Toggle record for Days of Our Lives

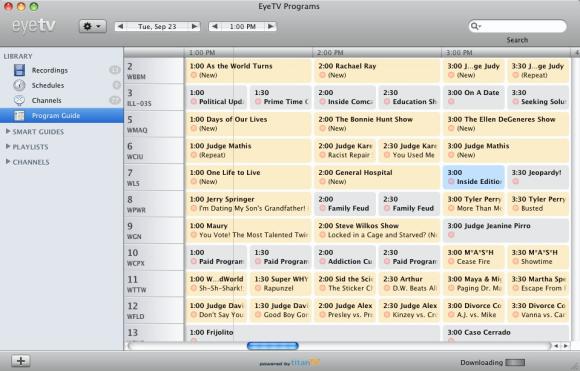click(x=193, y=128)
